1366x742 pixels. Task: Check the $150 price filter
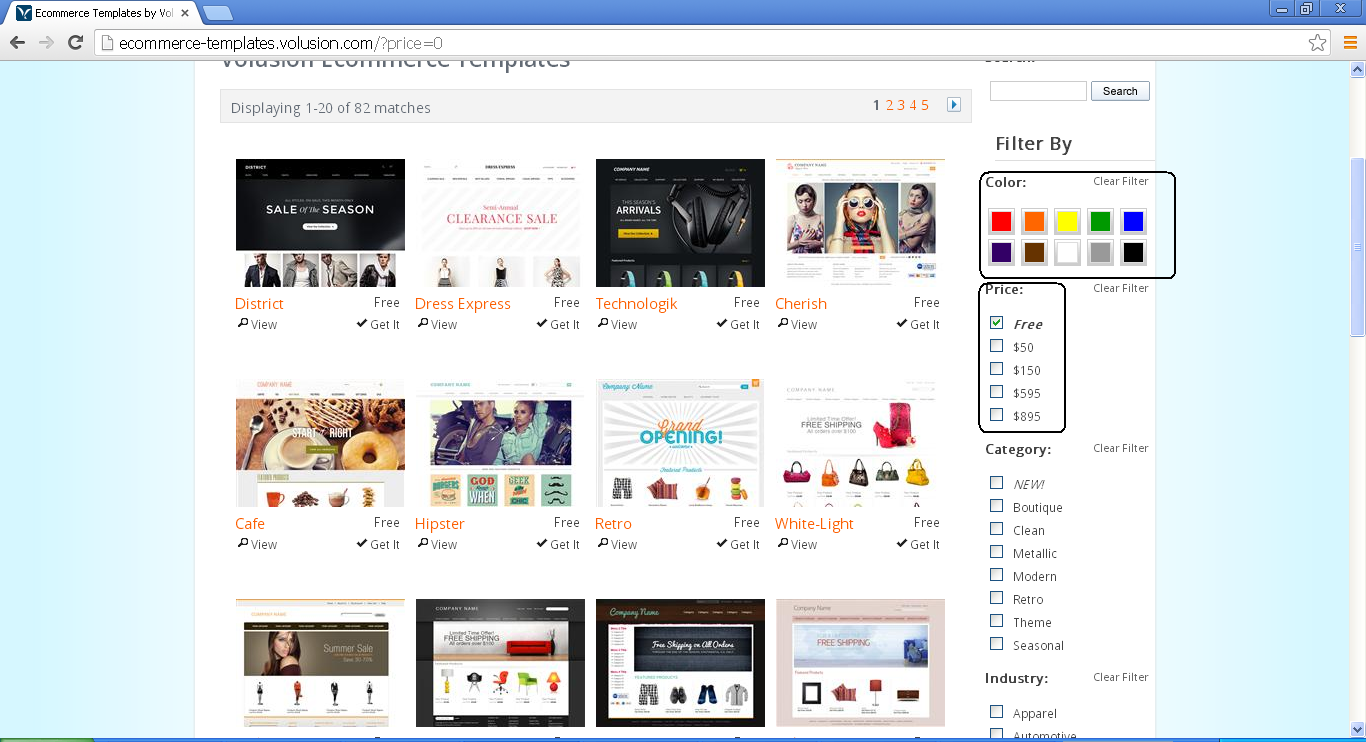coord(996,369)
